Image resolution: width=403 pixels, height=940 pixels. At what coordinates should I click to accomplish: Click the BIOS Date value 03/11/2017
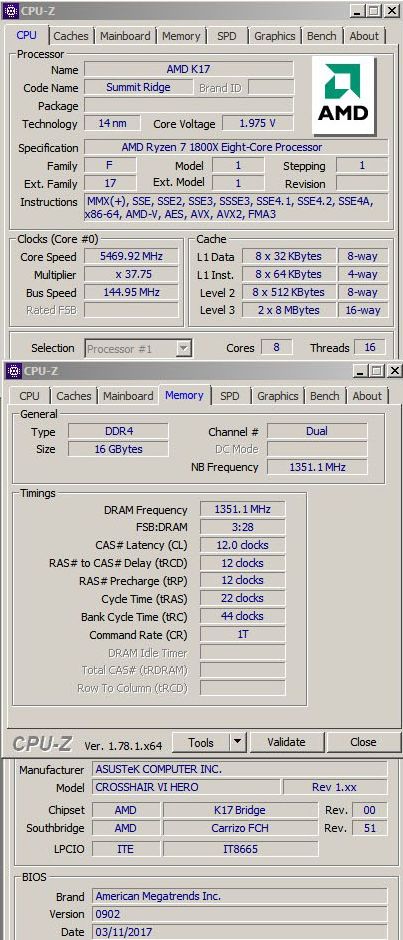240,932
